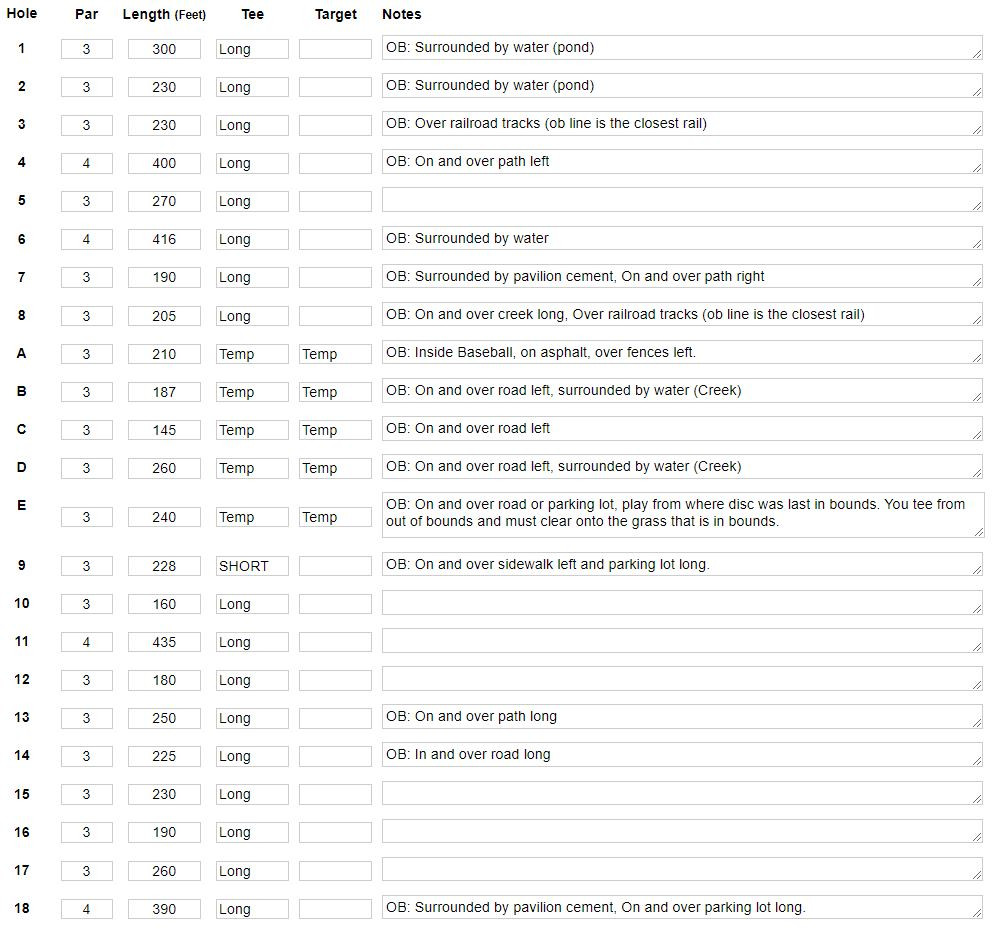Grab the resize handle of hole E notes
Screen dimensions: 997x929
tap(978, 532)
